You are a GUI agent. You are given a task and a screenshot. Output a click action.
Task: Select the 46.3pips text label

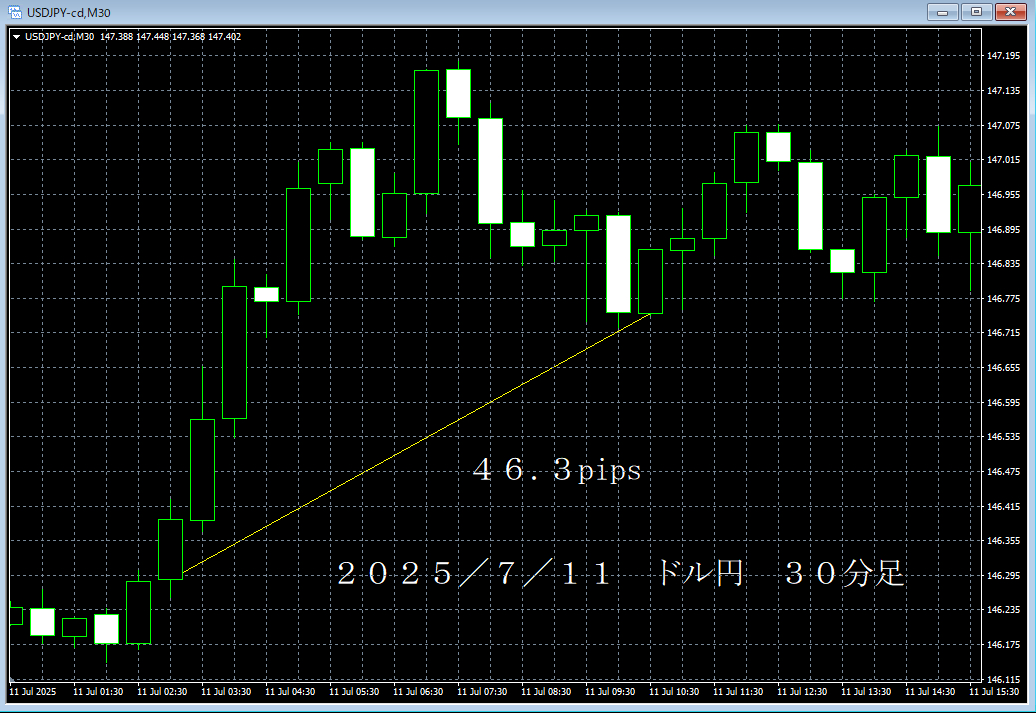(554, 469)
